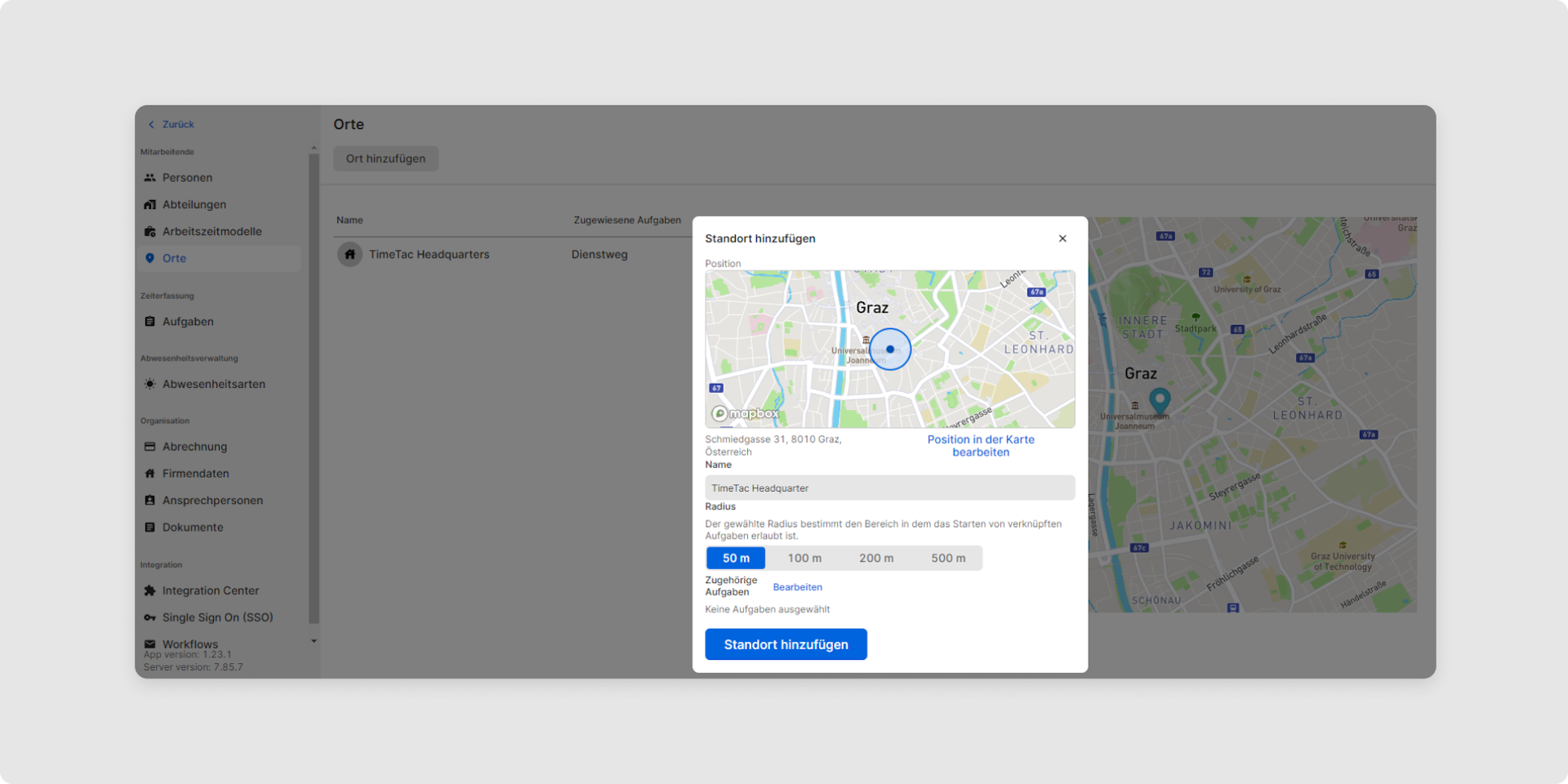Select the 100 m radius option
This screenshot has height=784, width=1568.
click(x=804, y=558)
